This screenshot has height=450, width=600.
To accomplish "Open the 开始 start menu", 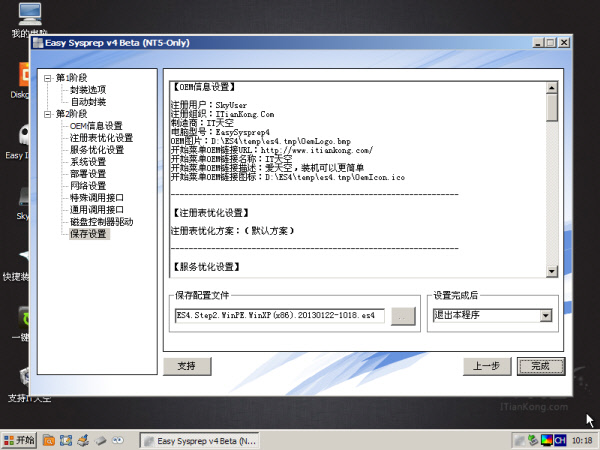I will [20, 440].
